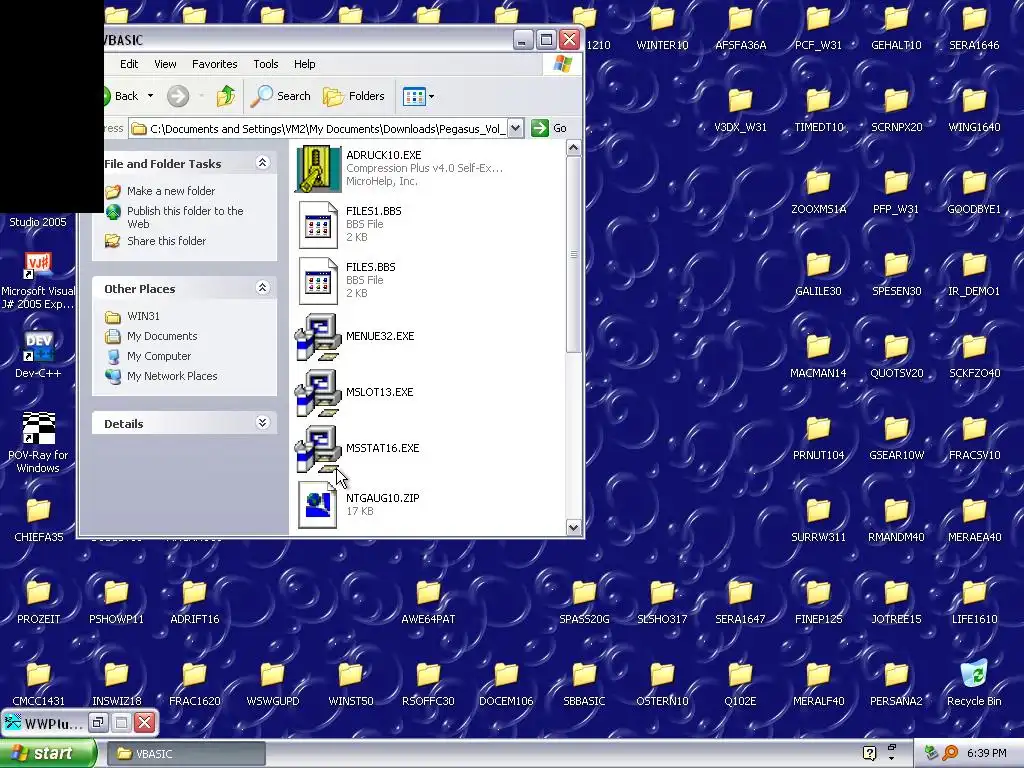The height and width of the screenshot is (768, 1024).
Task: Click the scrollbar up arrow
Action: click(x=573, y=148)
